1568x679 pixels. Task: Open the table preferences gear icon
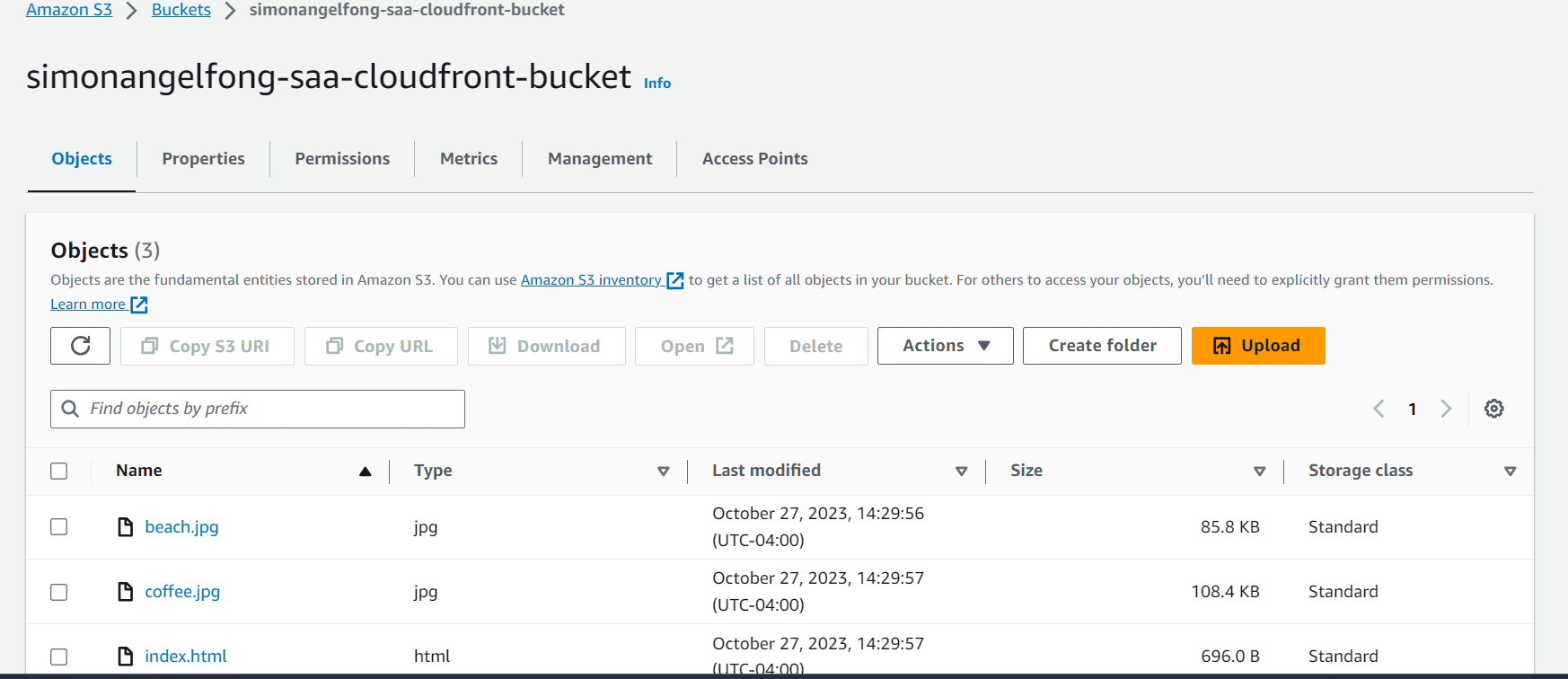[x=1494, y=409]
